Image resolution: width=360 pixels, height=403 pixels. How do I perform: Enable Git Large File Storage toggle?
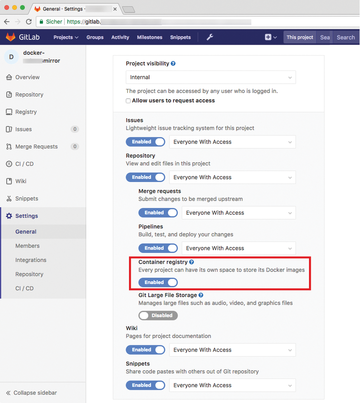[158, 315]
